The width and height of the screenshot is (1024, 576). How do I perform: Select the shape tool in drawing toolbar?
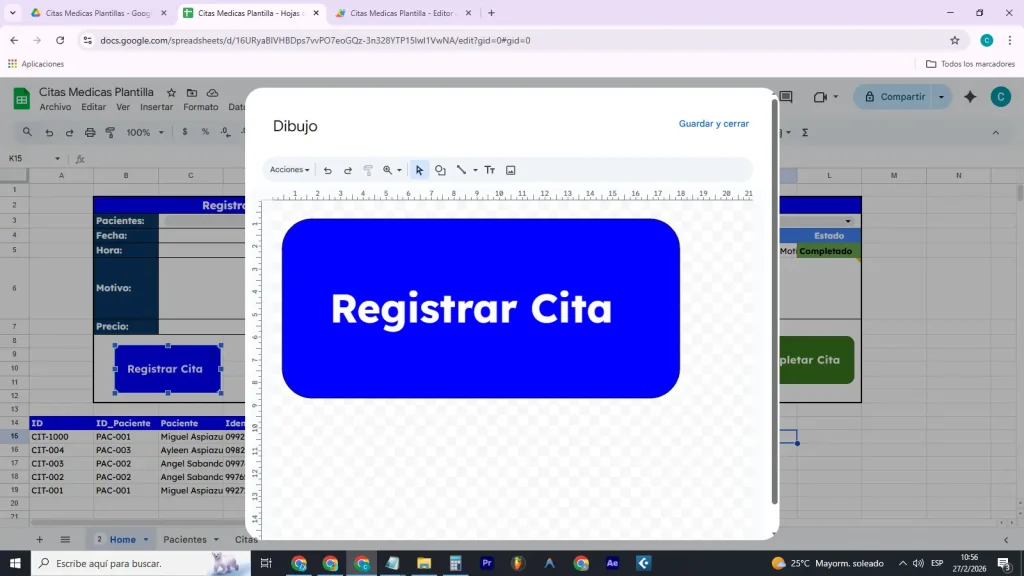coord(440,170)
